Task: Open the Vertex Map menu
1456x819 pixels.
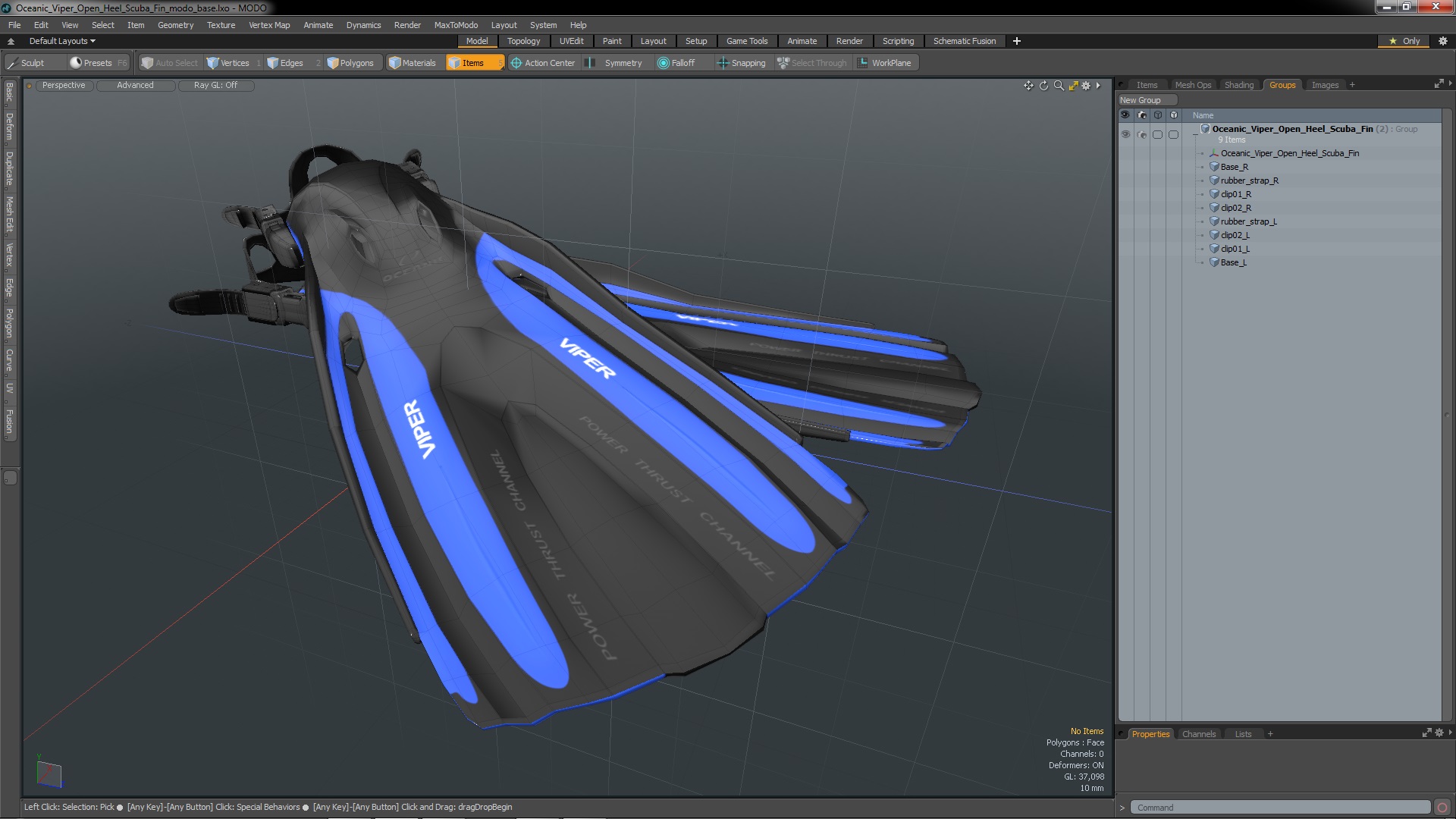Action: pos(269,25)
